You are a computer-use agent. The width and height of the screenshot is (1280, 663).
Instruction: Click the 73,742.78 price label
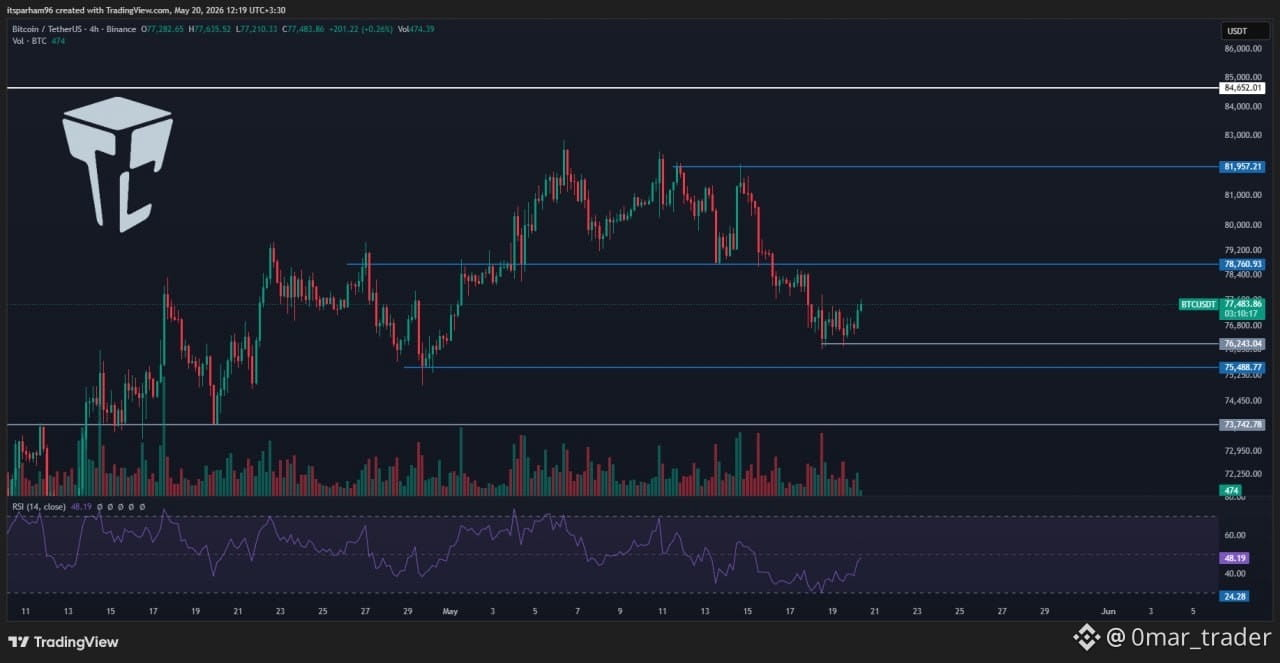point(1243,424)
